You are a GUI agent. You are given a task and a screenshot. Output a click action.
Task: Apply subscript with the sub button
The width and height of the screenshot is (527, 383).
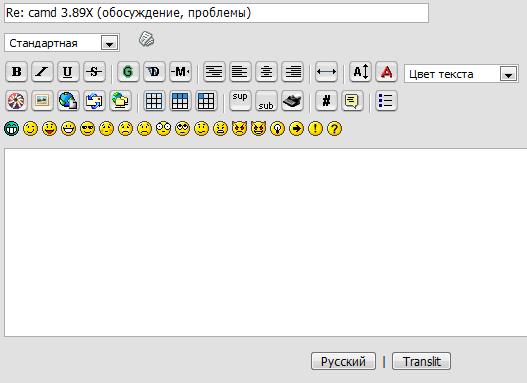tap(266, 100)
